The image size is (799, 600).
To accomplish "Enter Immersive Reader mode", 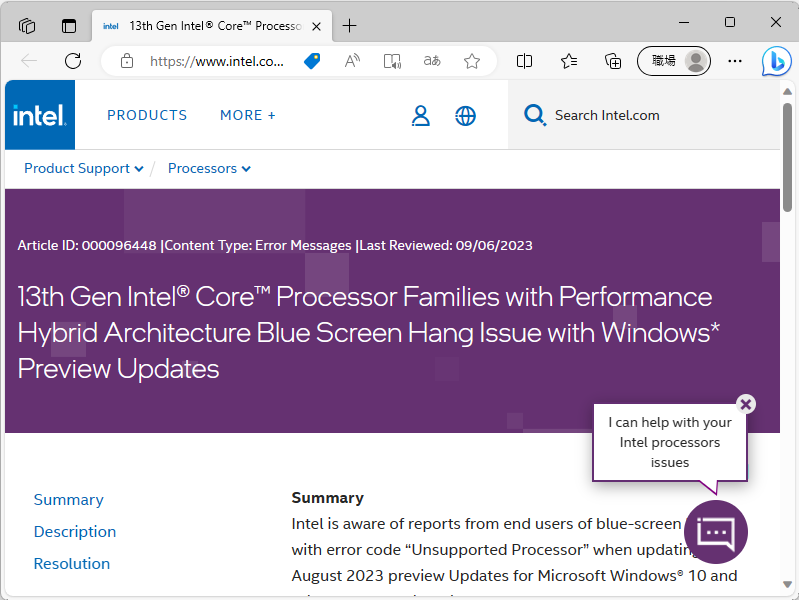I will pos(392,61).
